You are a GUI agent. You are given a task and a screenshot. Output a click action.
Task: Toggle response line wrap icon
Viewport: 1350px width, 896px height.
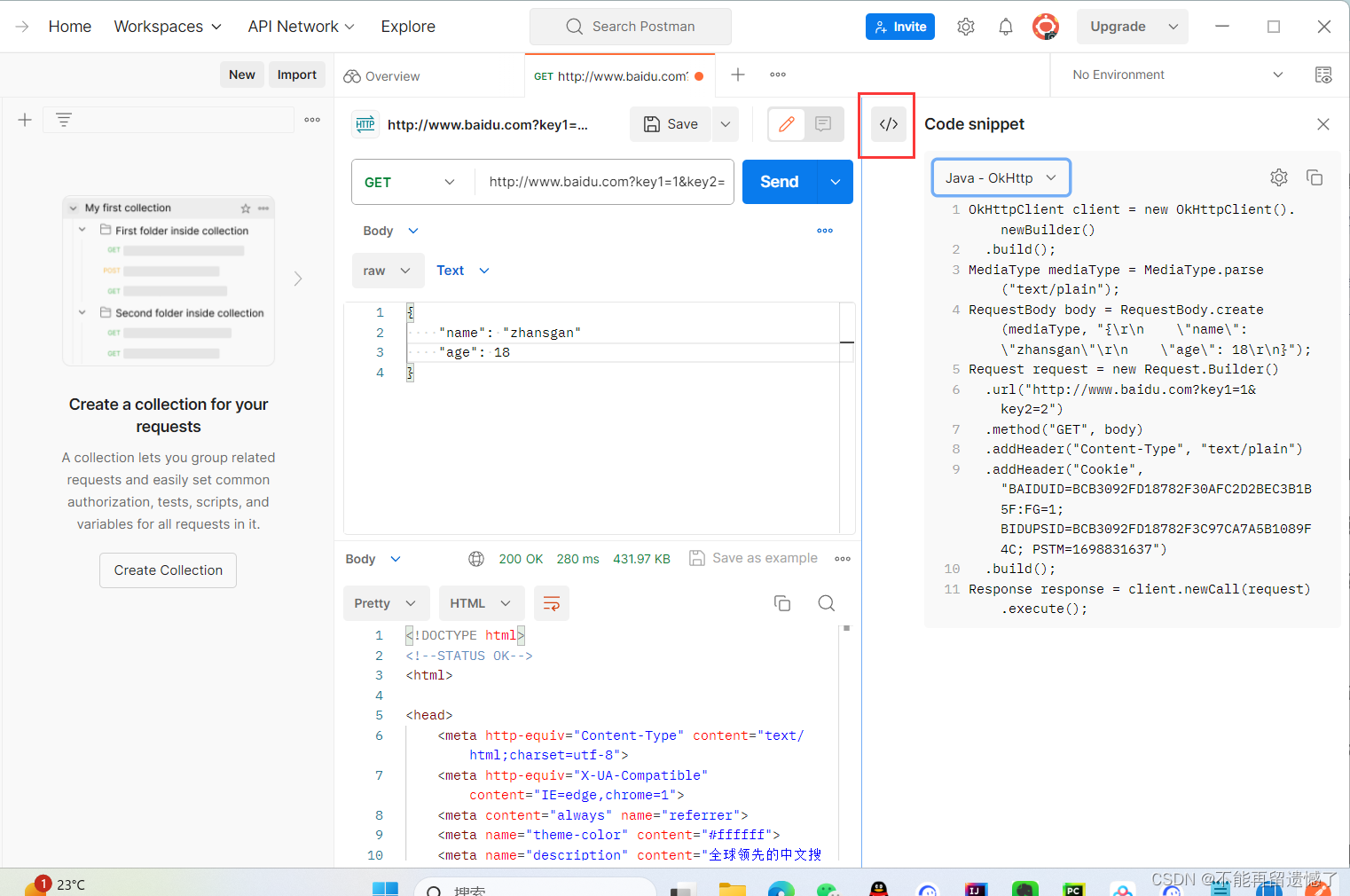(552, 603)
